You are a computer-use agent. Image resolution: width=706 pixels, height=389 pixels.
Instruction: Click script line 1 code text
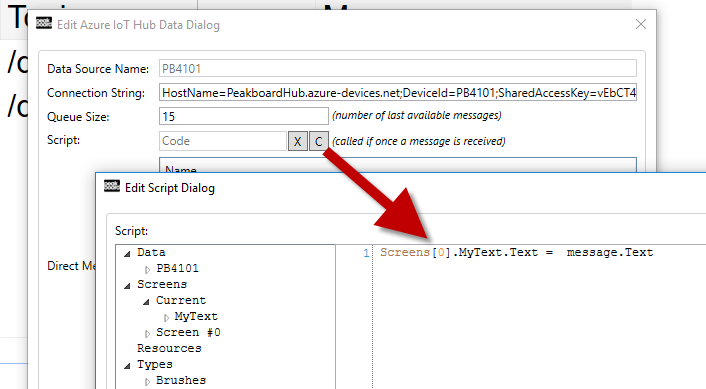pos(516,252)
